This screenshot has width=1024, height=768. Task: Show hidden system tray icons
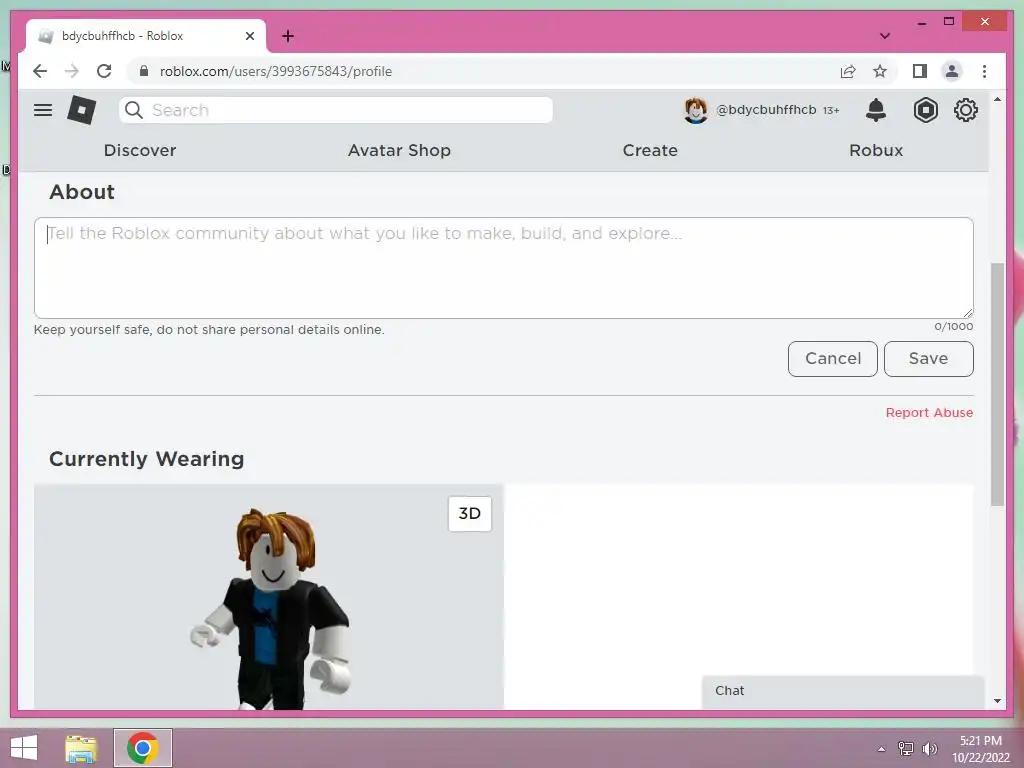click(881, 749)
